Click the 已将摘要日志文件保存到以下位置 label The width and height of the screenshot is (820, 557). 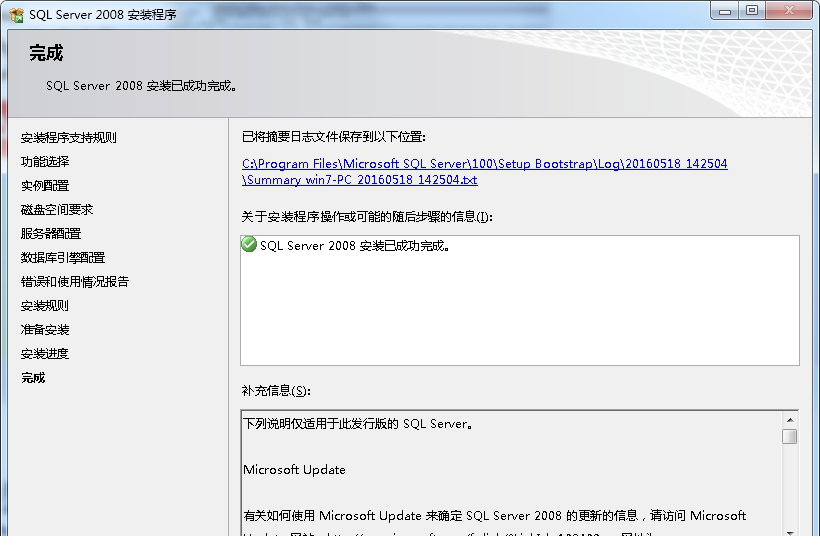(334, 137)
